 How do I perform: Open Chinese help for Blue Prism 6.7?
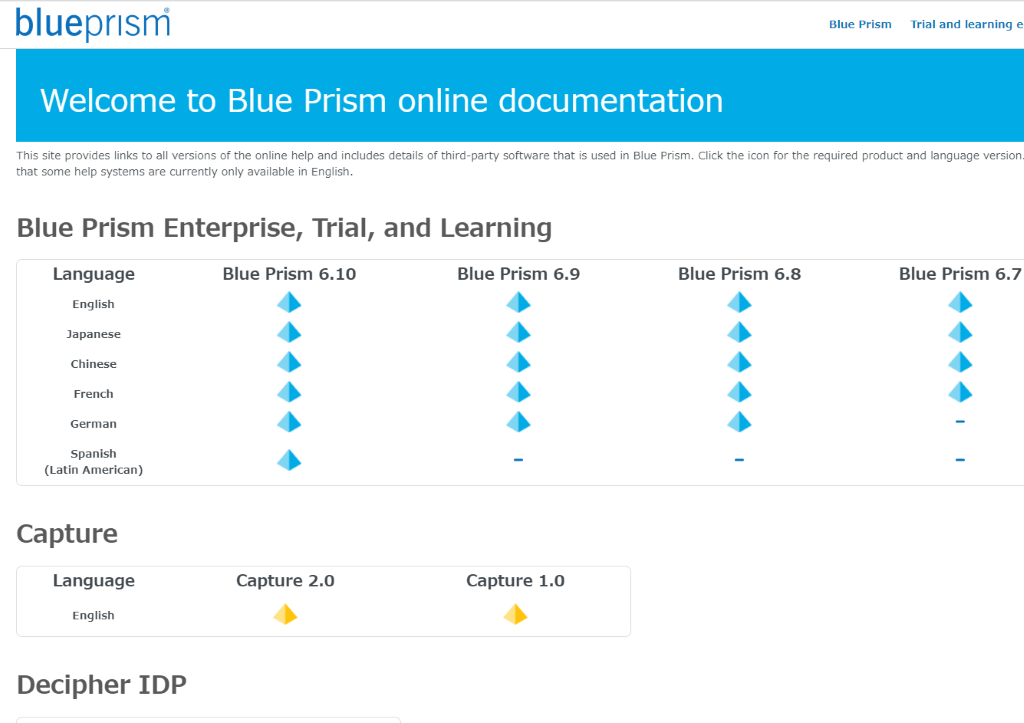click(960, 363)
